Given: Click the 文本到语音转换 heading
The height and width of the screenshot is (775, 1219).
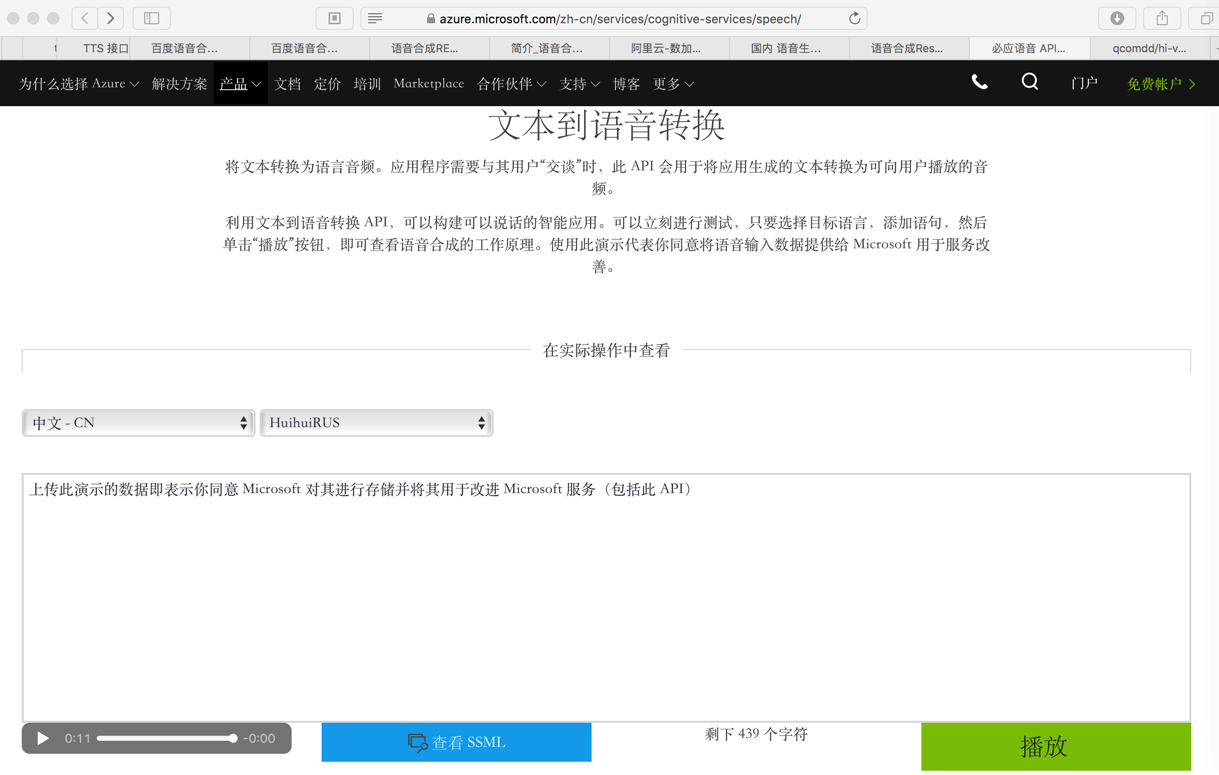Looking at the screenshot, I should pos(606,126).
